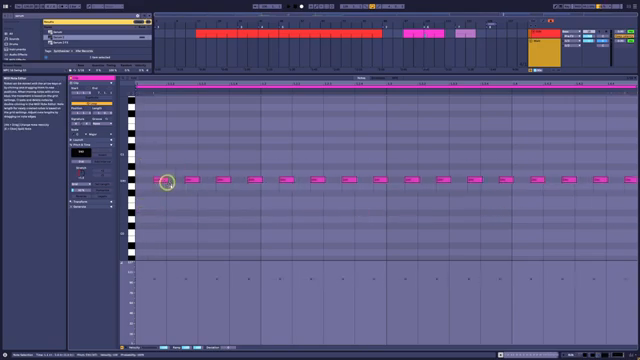Toggle the clip Scale mode icon

coord(73,134)
